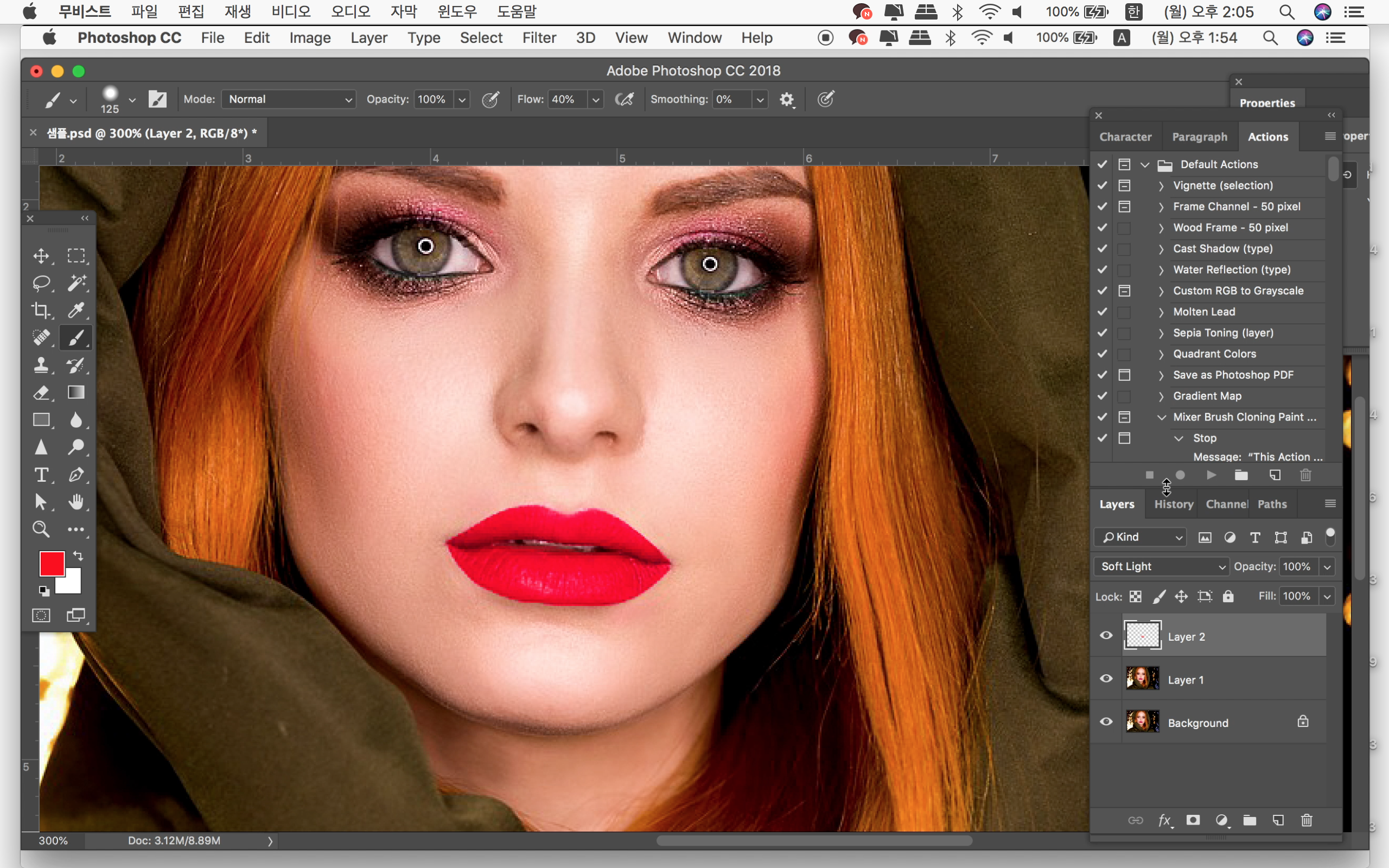Screen dimensions: 1389x868
Task: Select the Magic Wand tool
Action: tap(77, 283)
